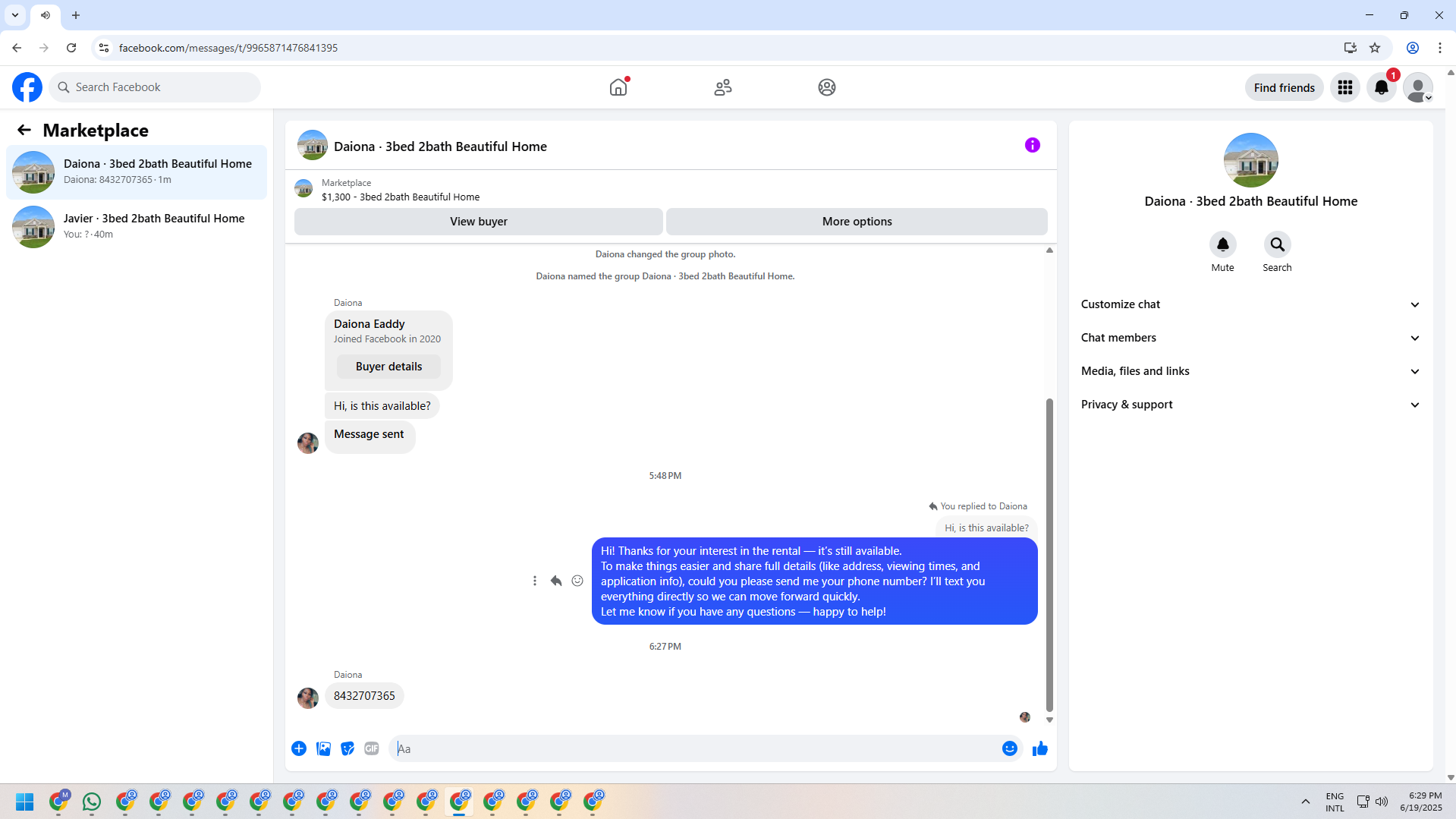Screen dimensions: 1456x819
Task: Open the tab search dropdown
Action: coord(15,15)
